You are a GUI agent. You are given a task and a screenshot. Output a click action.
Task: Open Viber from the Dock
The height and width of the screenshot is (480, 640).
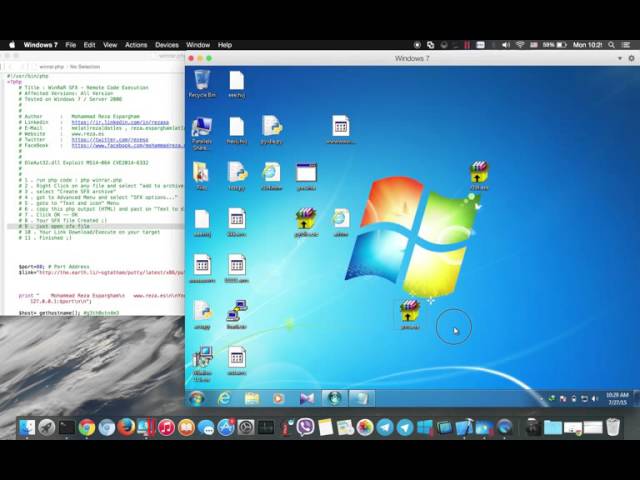[x=305, y=427]
